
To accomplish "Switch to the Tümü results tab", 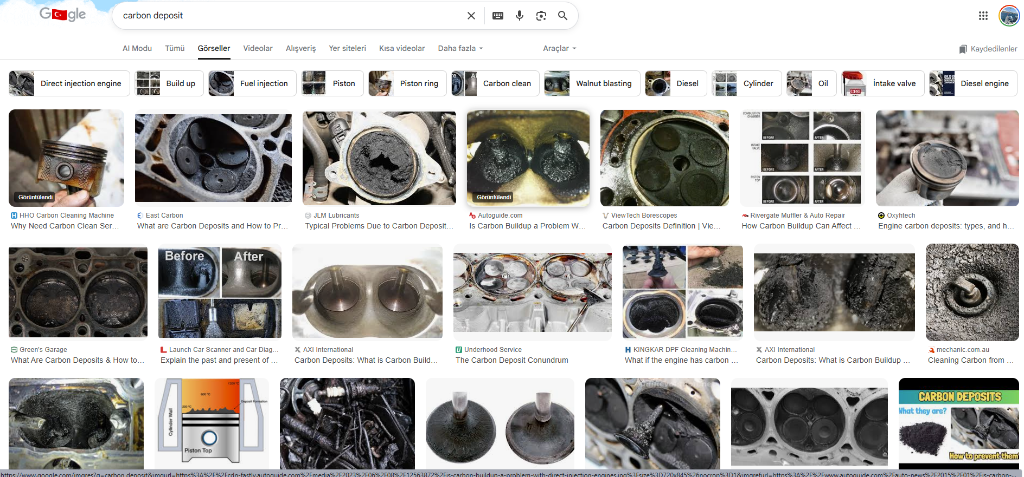I will [x=174, y=48].
